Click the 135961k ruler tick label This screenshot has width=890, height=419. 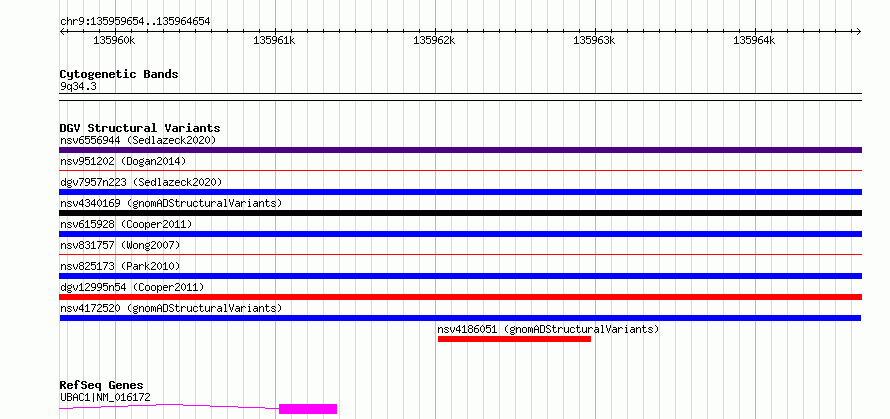point(275,40)
